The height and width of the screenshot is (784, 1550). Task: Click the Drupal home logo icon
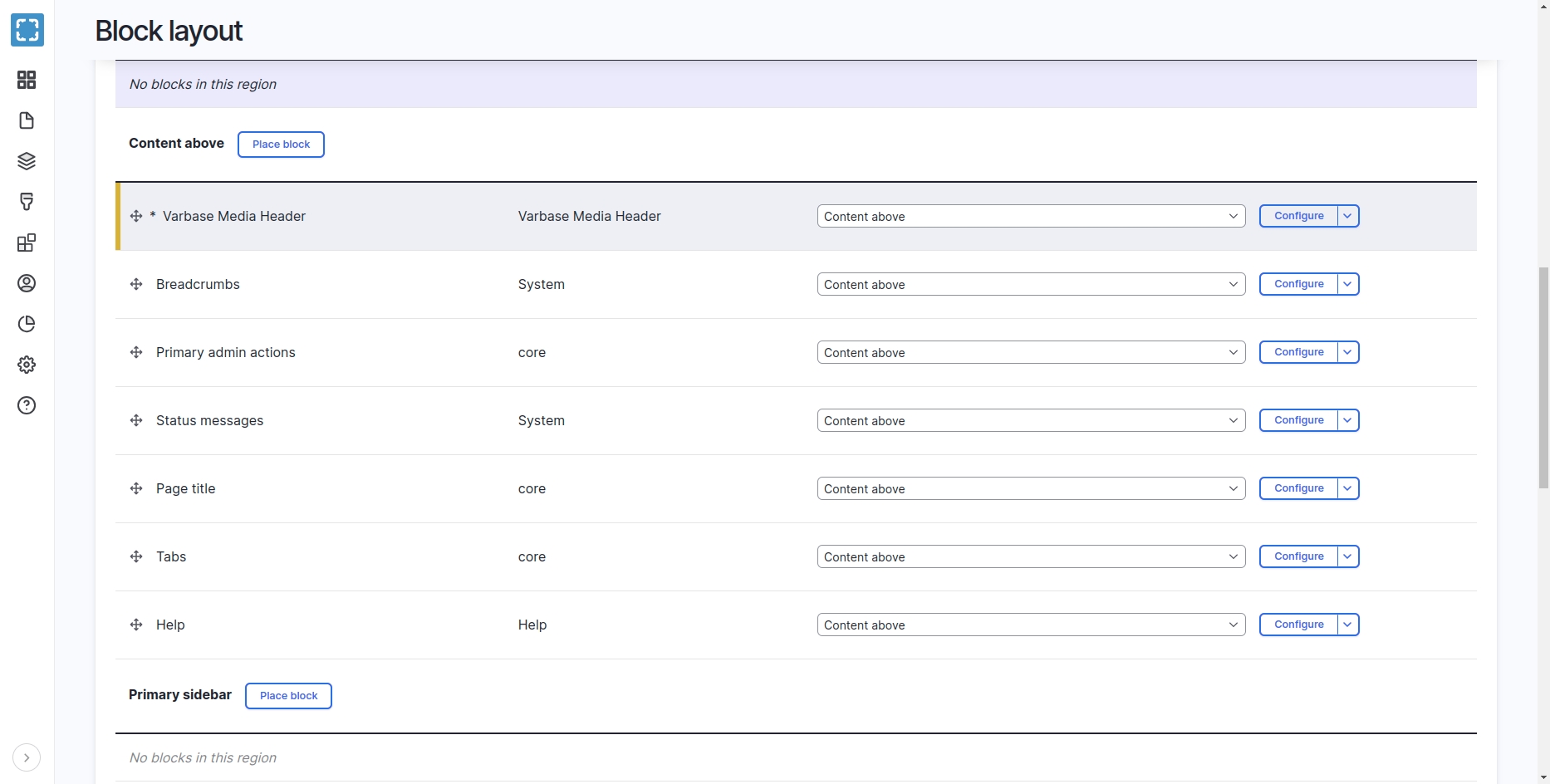click(27, 31)
